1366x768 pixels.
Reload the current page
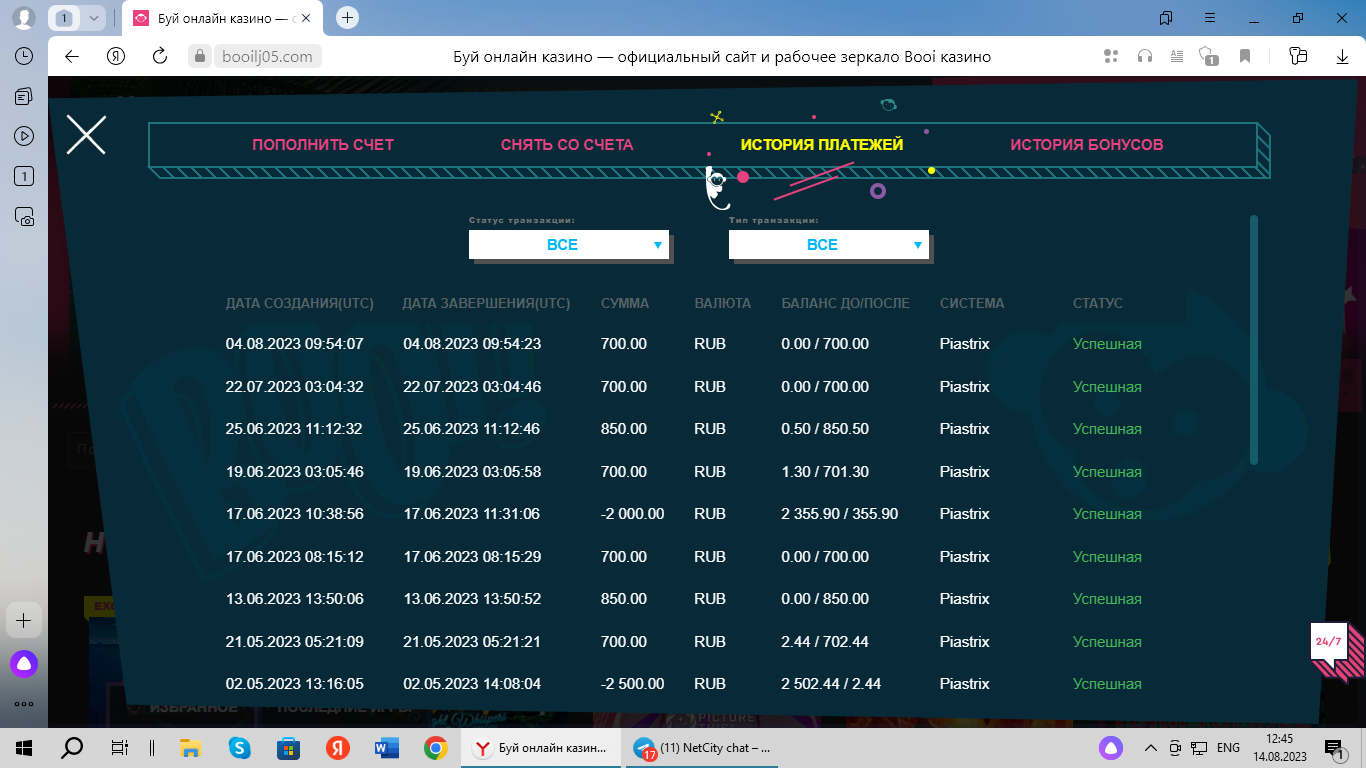160,57
